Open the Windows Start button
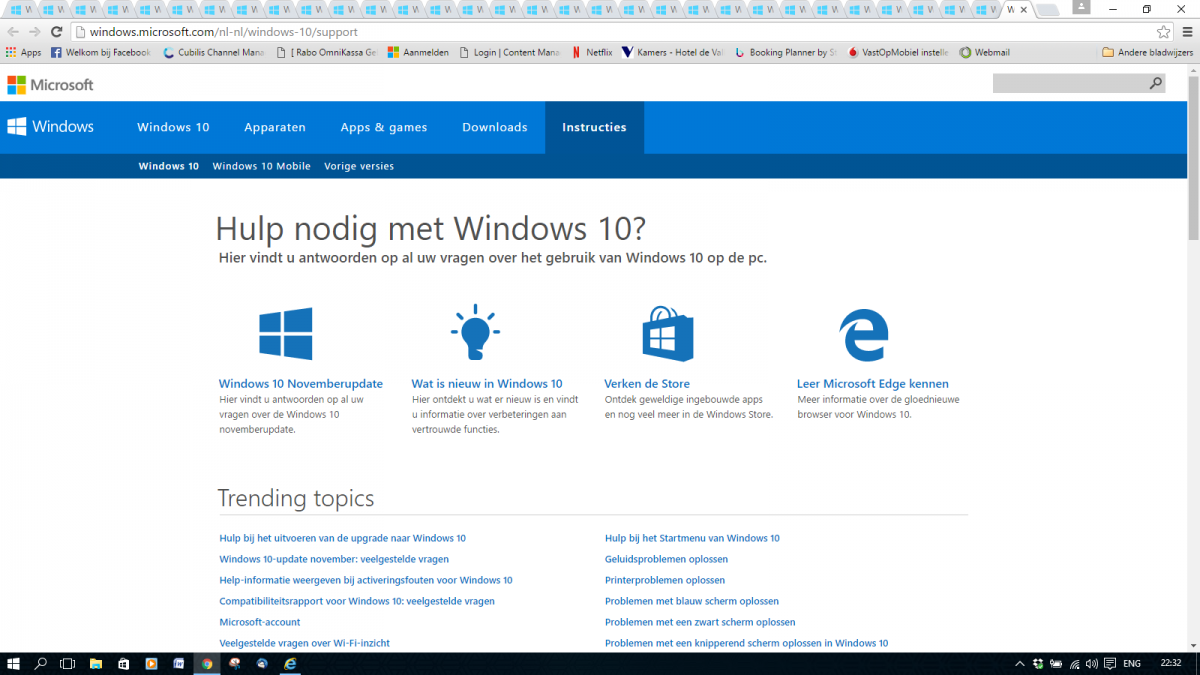This screenshot has height=675, width=1200. pos(14,663)
